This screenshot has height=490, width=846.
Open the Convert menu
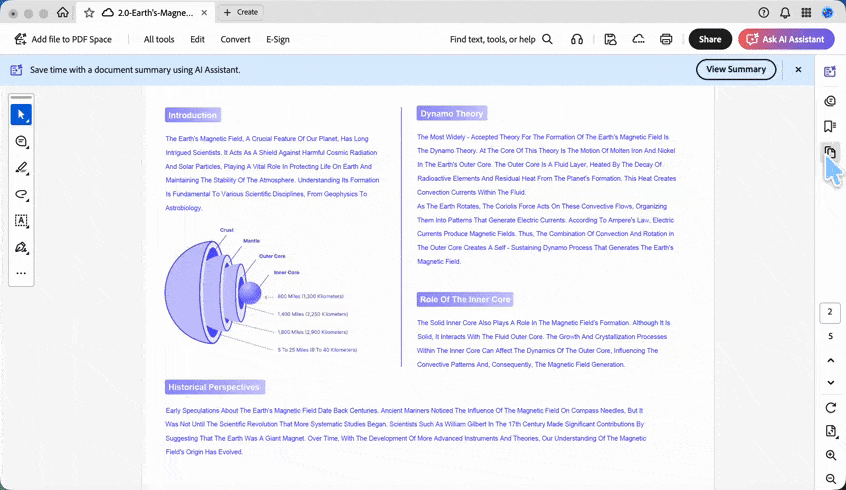pyautogui.click(x=235, y=39)
